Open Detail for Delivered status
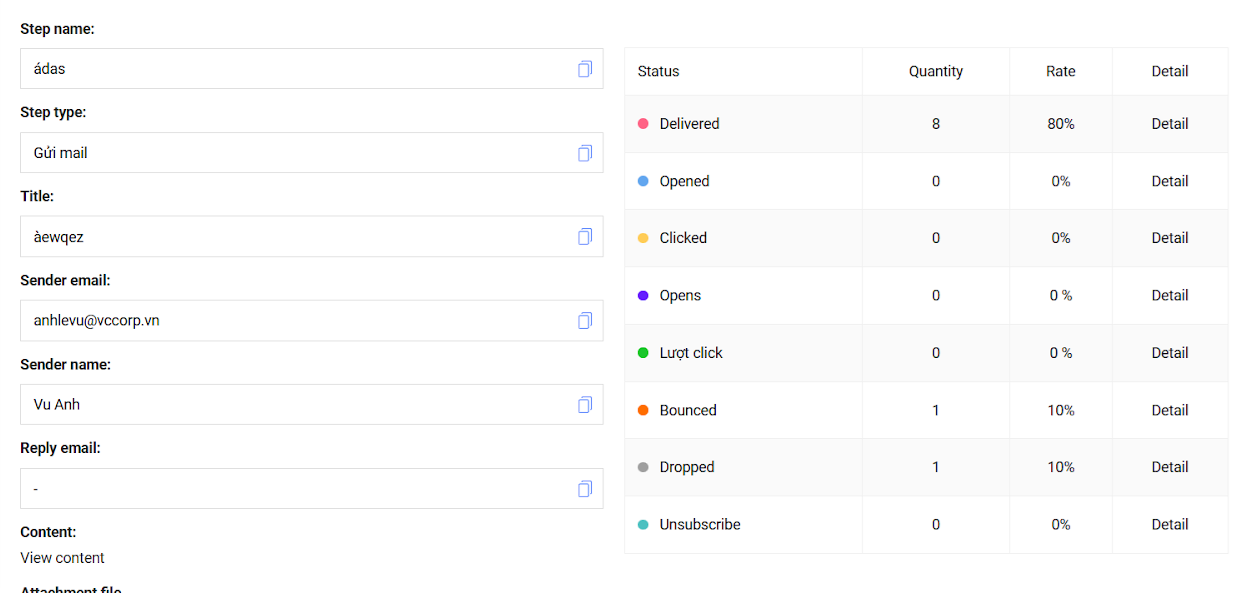1252x593 pixels. coord(1169,124)
